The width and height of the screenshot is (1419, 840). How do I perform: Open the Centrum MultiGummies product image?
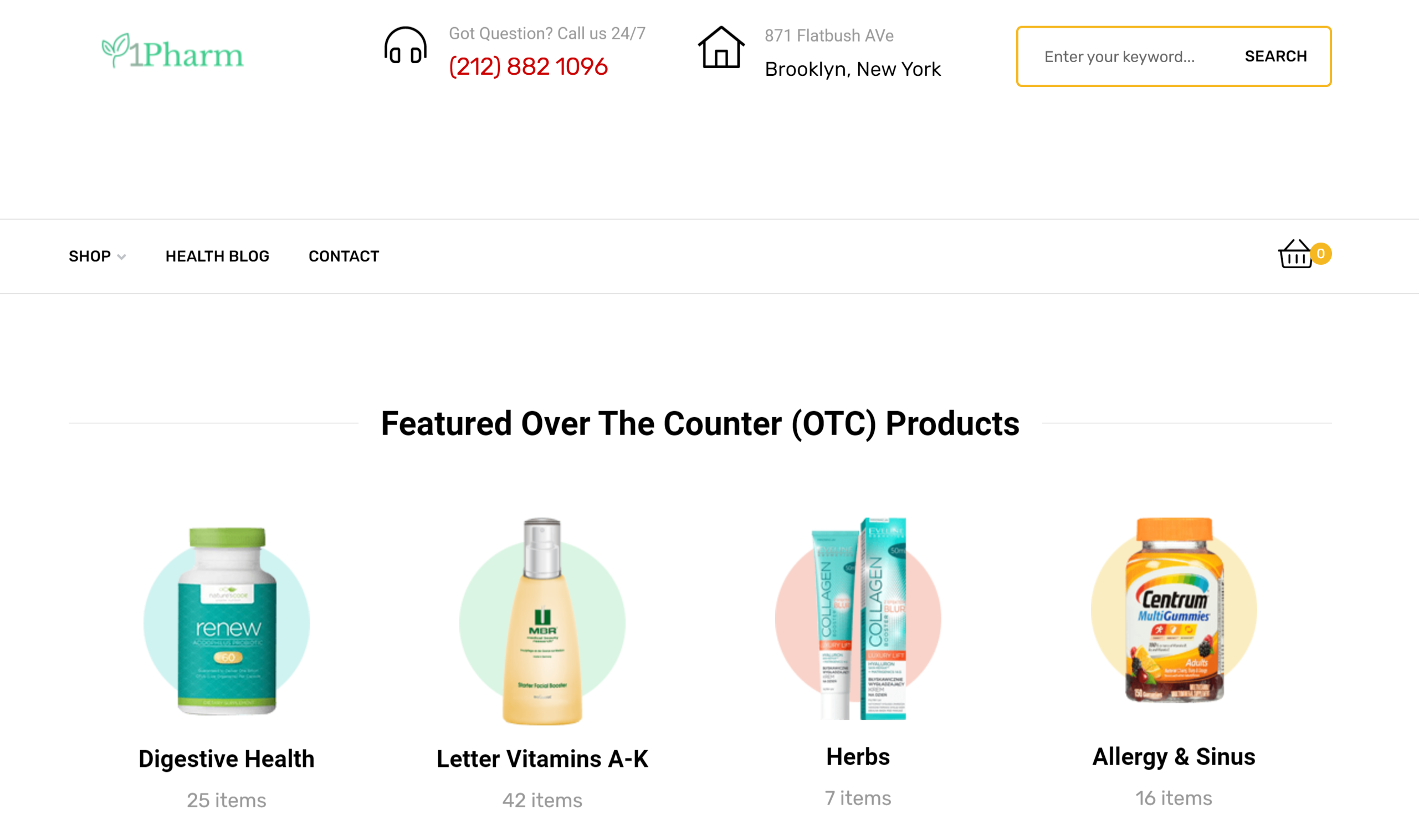click(1174, 610)
